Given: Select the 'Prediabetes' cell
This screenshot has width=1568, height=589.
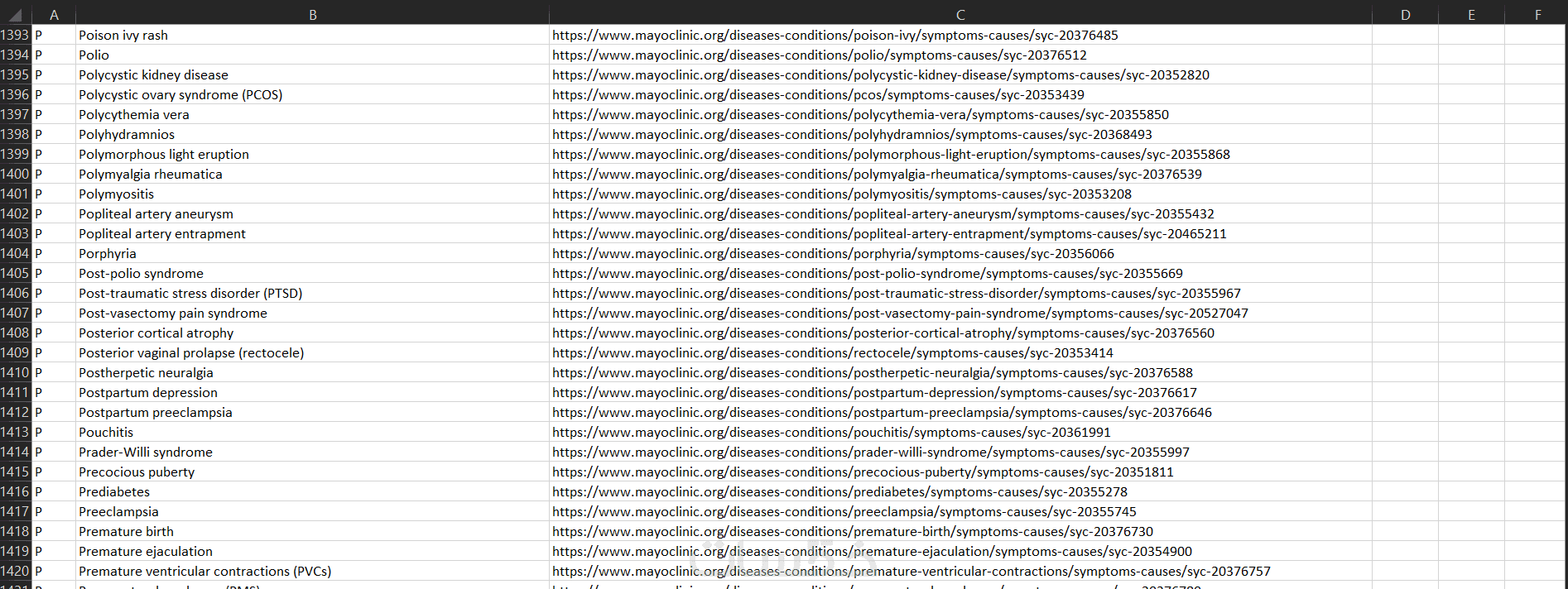Looking at the screenshot, I should [x=312, y=491].
